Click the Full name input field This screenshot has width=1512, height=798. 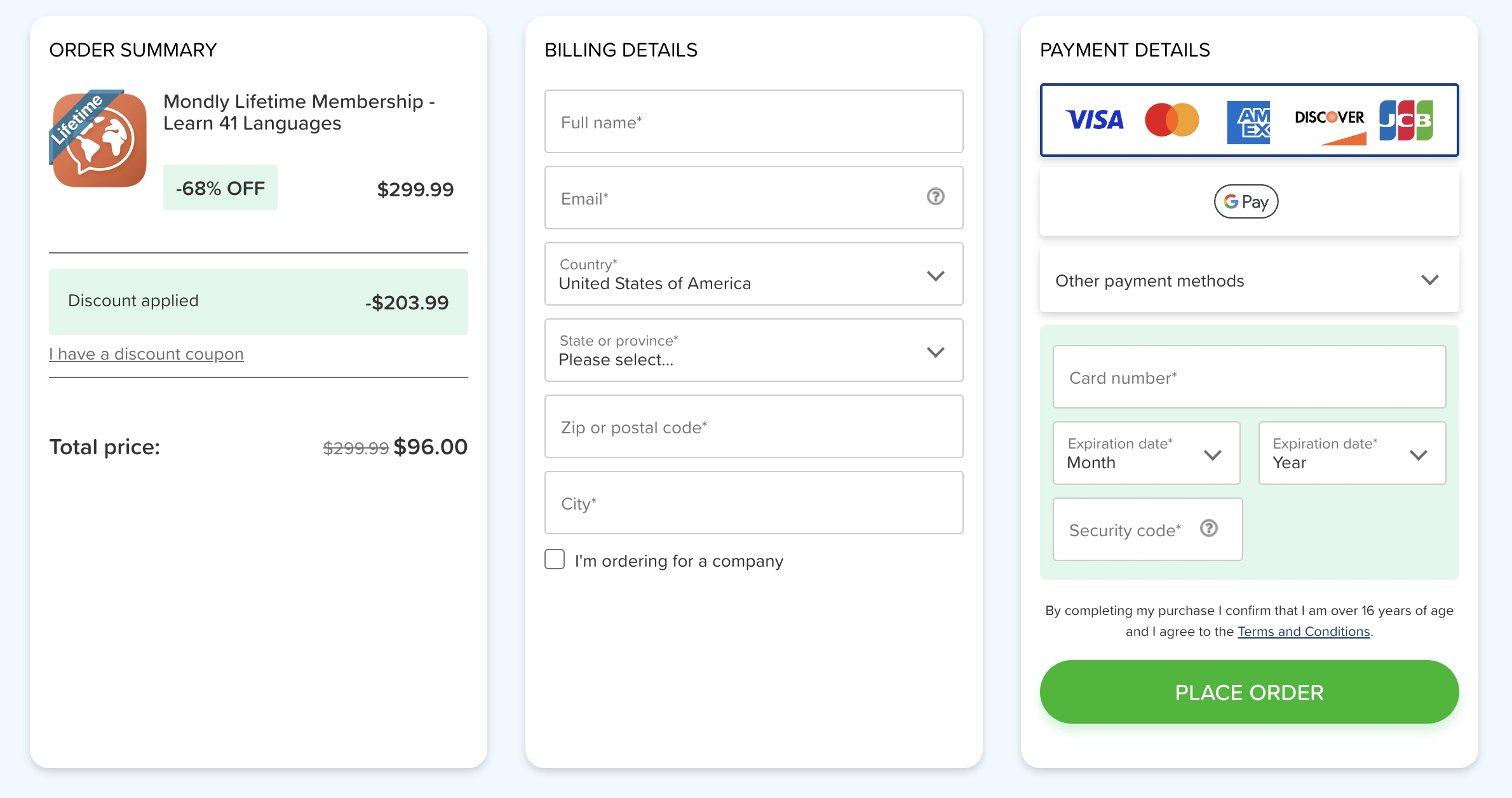pyautogui.click(x=753, y=121)
